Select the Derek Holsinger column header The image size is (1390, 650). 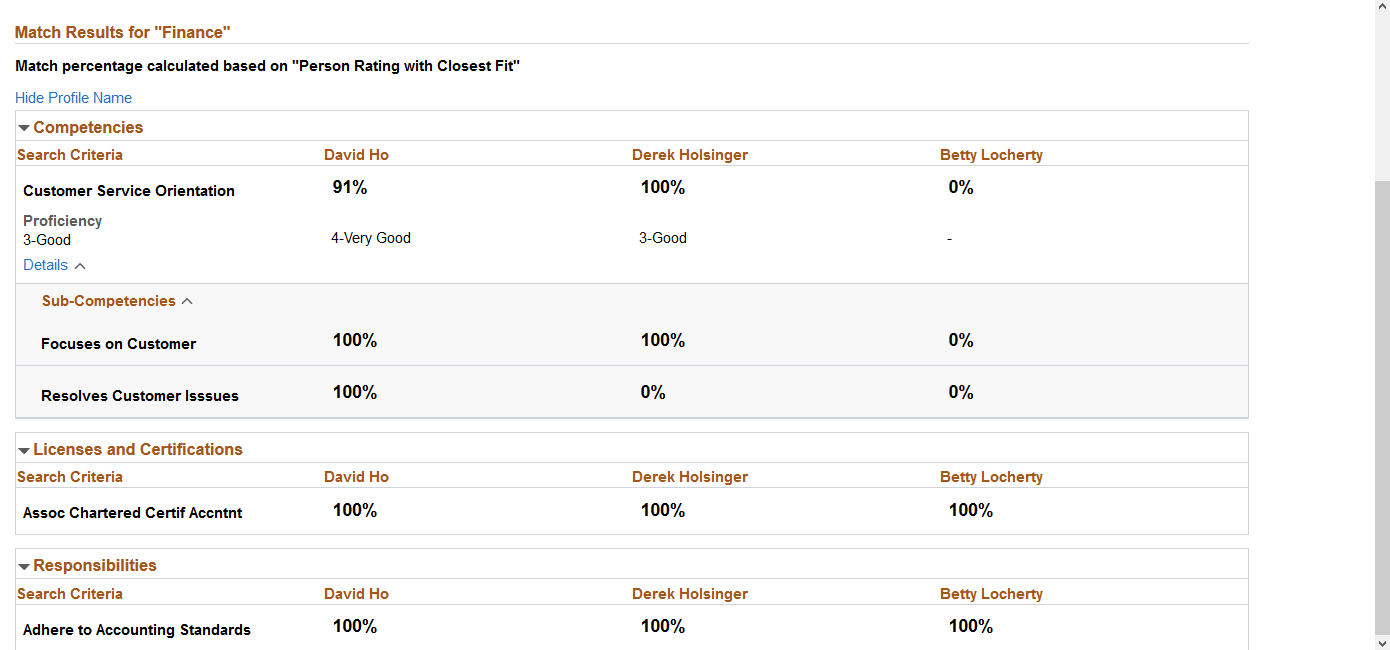coord(690,154)
